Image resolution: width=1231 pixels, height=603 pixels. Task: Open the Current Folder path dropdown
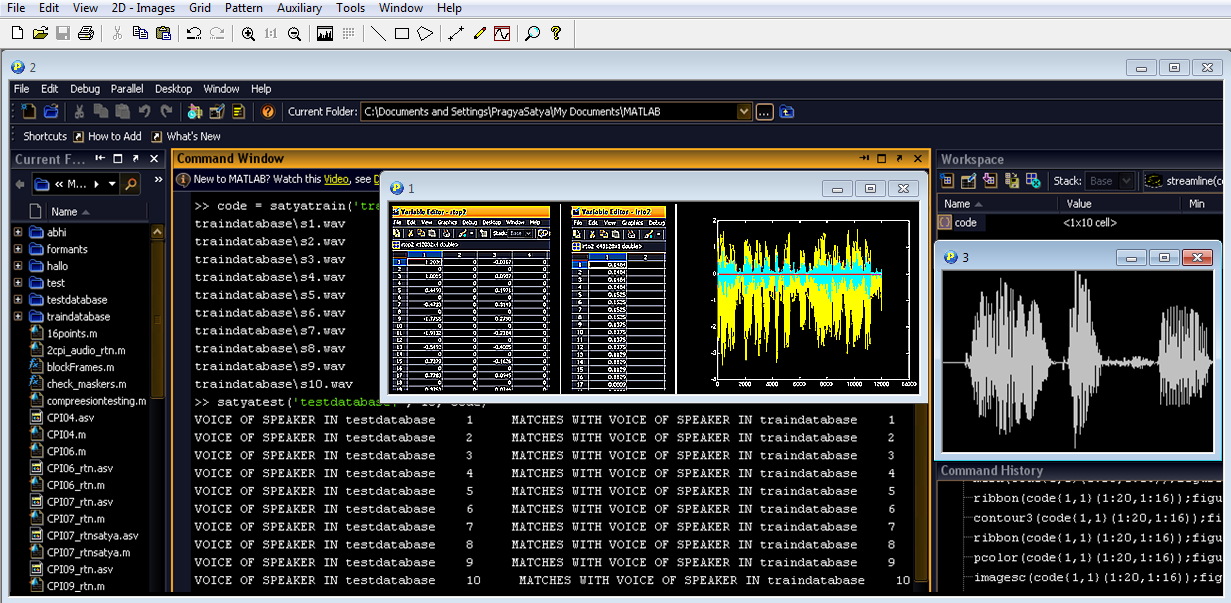tap(743, 111)
